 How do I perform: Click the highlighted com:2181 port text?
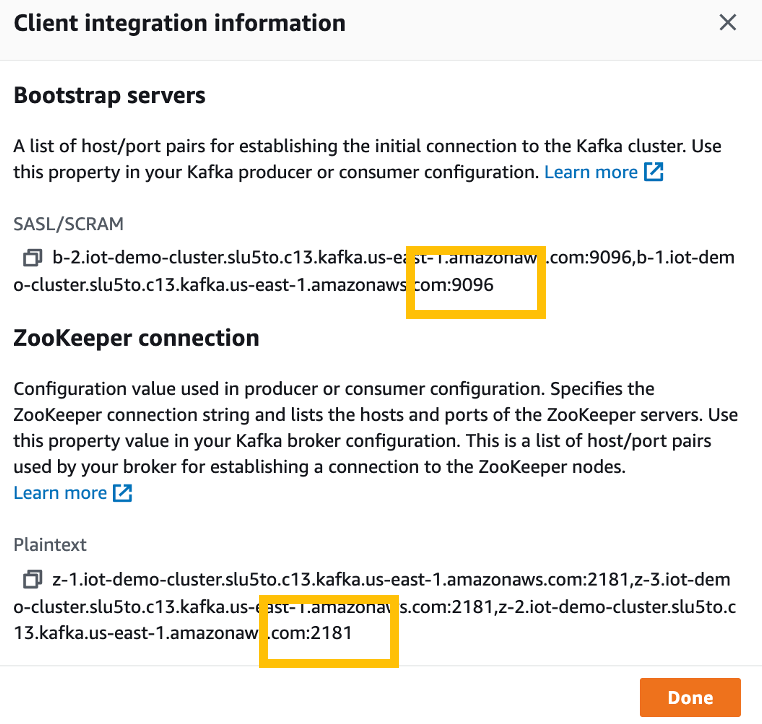[311, 633]
